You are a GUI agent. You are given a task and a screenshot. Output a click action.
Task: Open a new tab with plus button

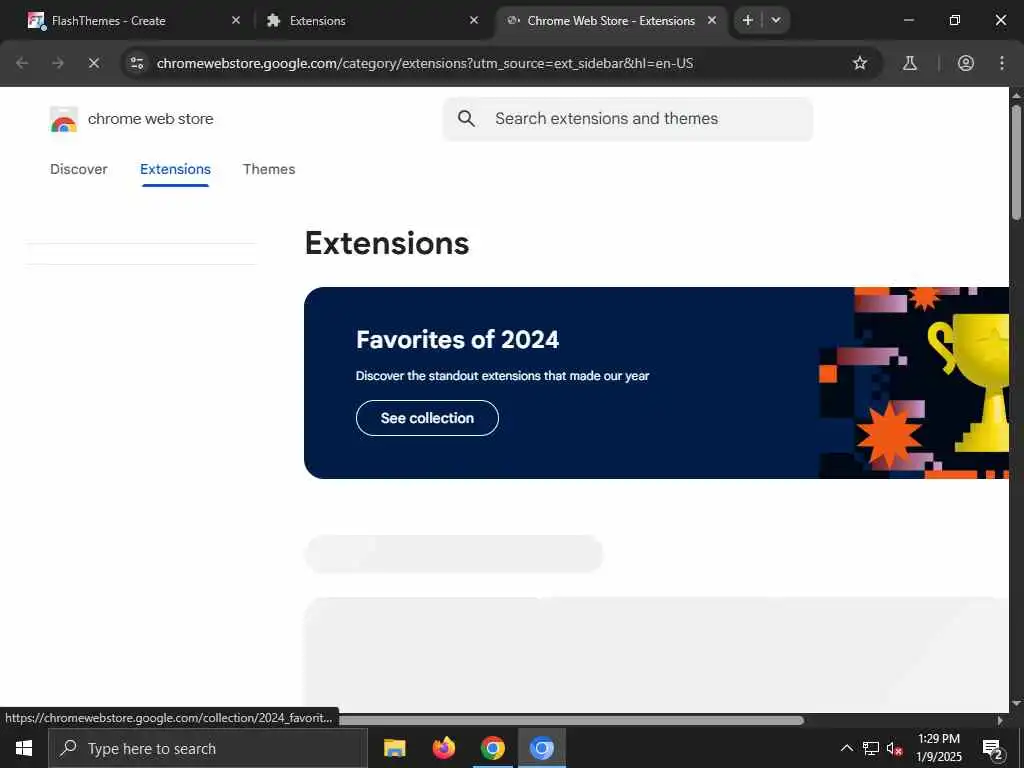[748, 20]
